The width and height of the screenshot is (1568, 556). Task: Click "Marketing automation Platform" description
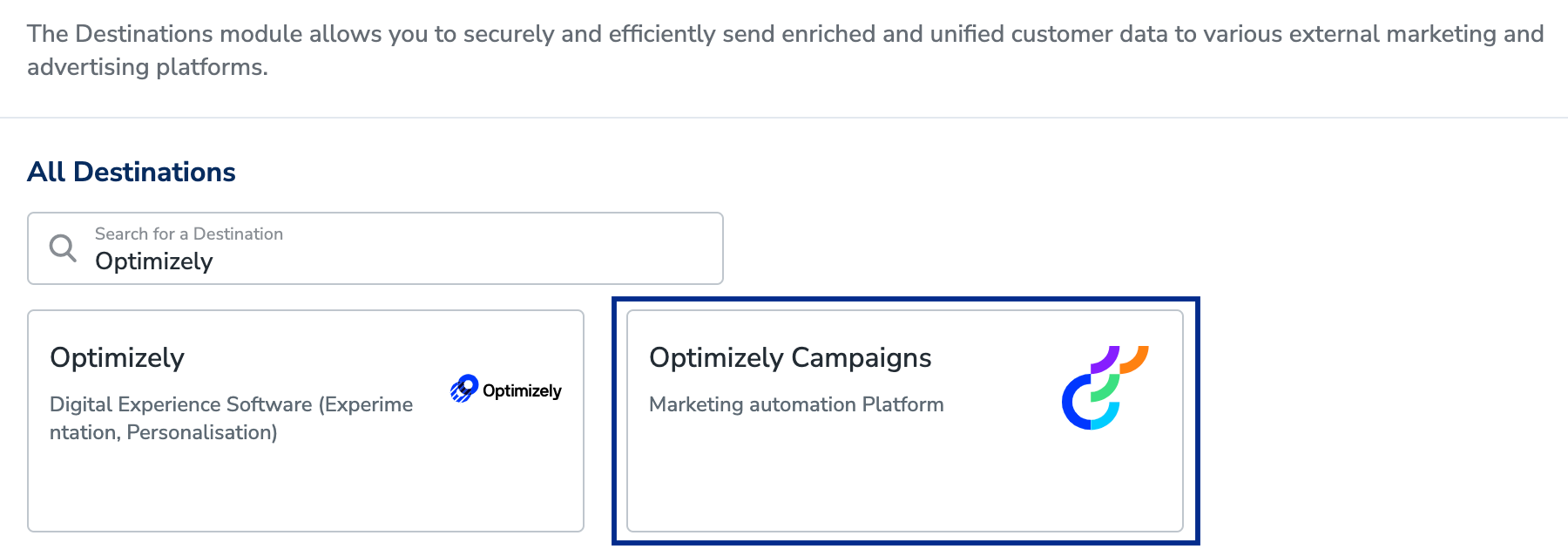796,404
